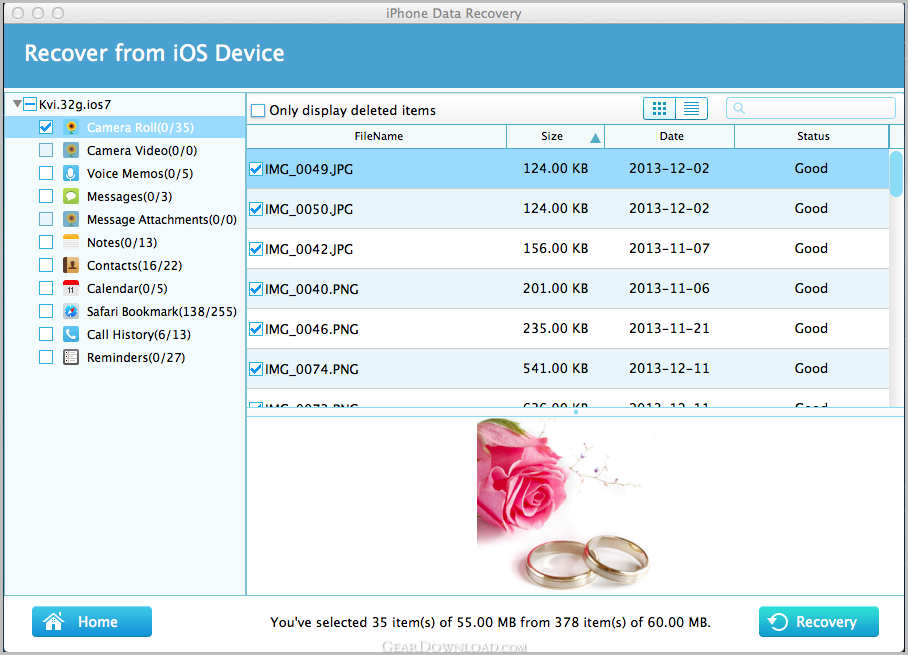
Task: Click the 541.00 KB size cell
Action: (555, 368)
